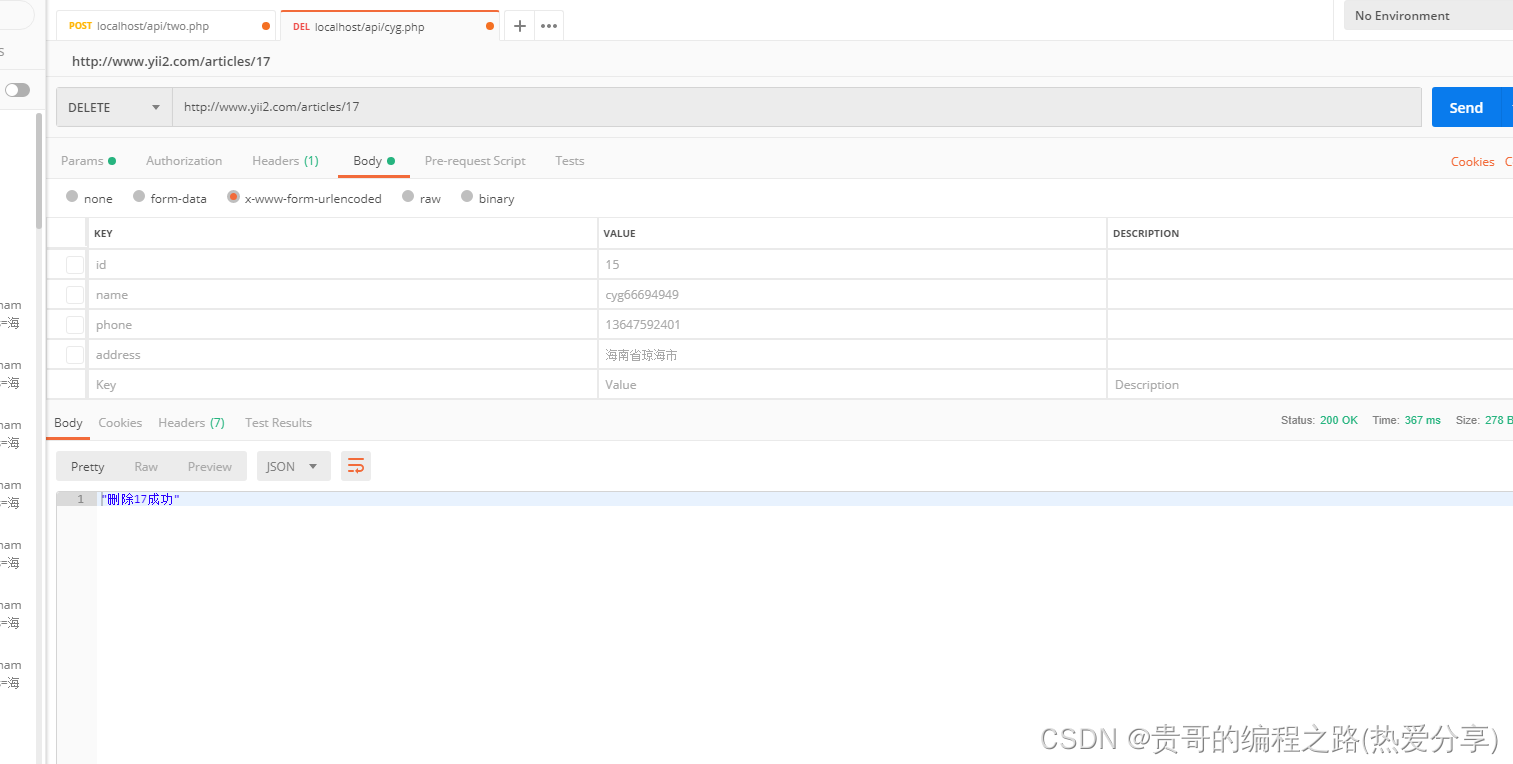Check the name parameter row checkbox

[75, 295]
